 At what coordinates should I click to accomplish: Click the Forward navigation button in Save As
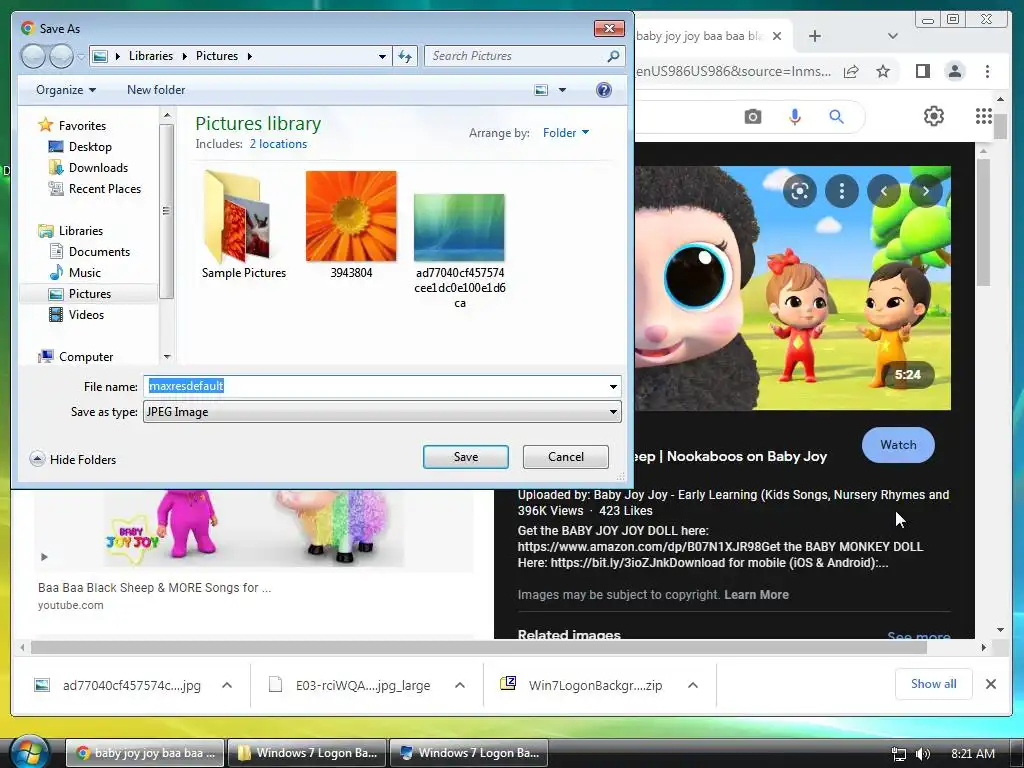tap(61, 56)
